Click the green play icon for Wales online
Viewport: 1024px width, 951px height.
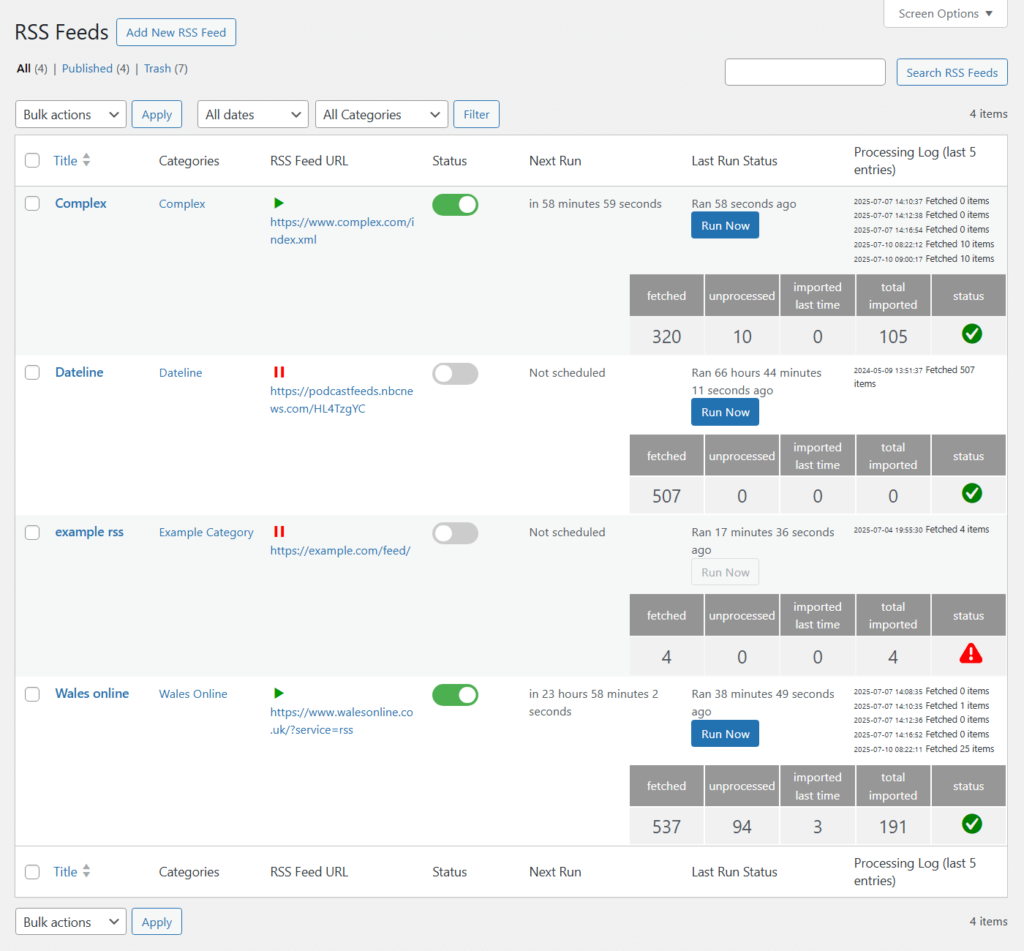(x=279, y=693)
